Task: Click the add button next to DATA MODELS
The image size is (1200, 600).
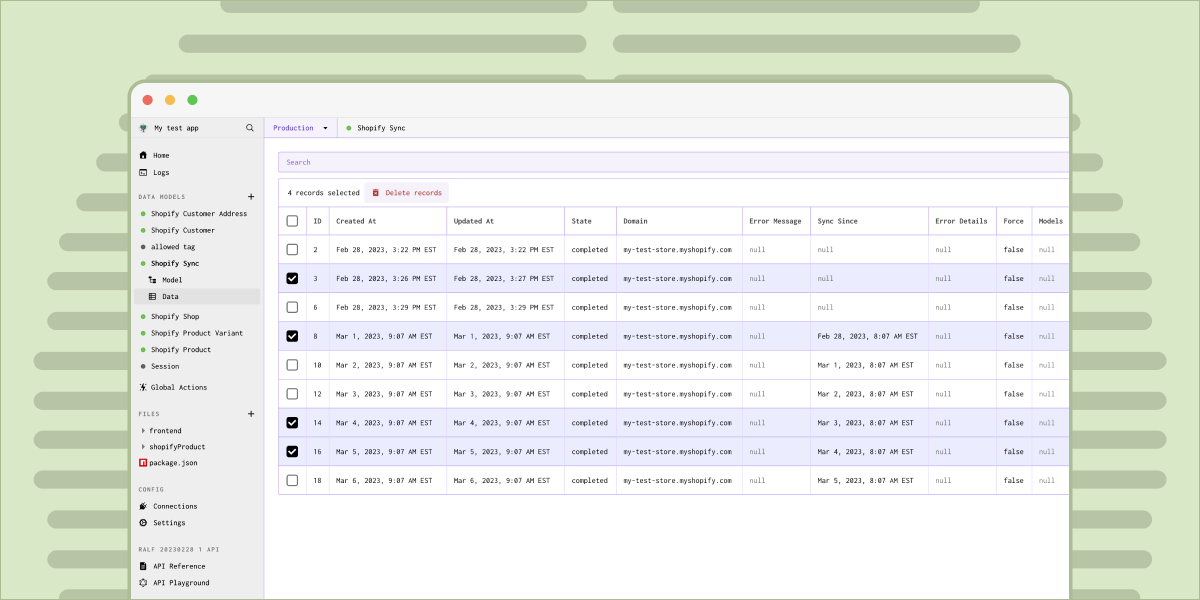Action: coord(251,196)
